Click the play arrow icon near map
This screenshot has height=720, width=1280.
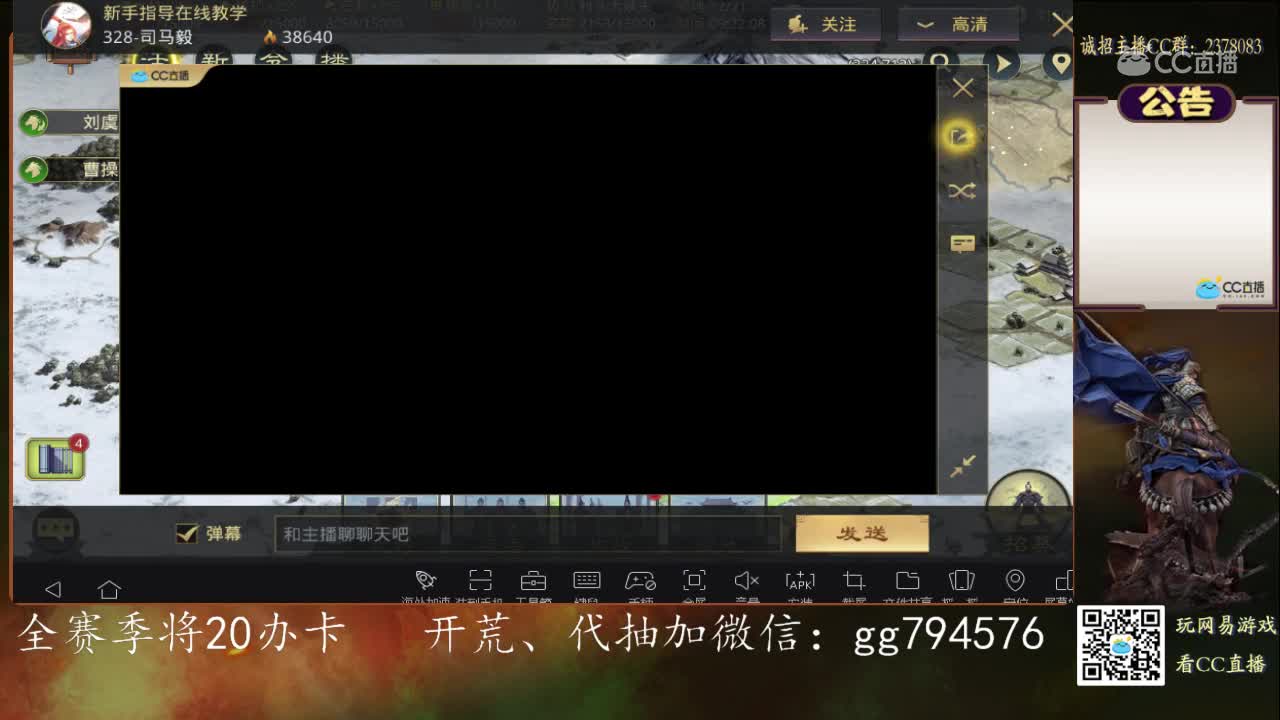(x=1002, y=64)
